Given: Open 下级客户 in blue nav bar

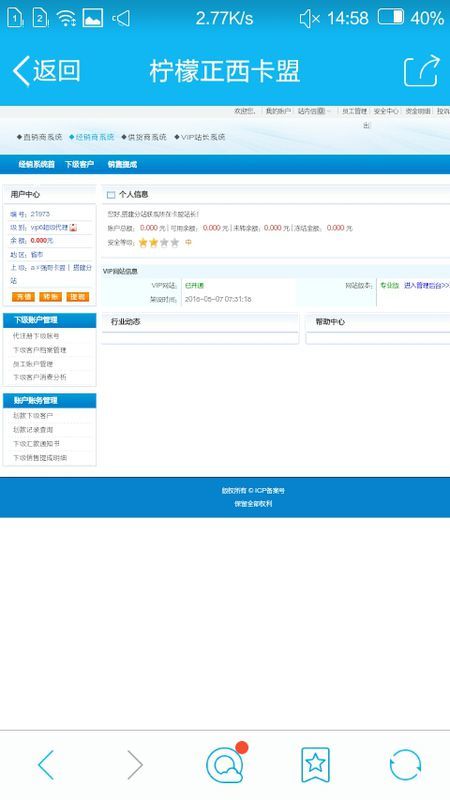Looking at the screenshot, I should point(79,164).
